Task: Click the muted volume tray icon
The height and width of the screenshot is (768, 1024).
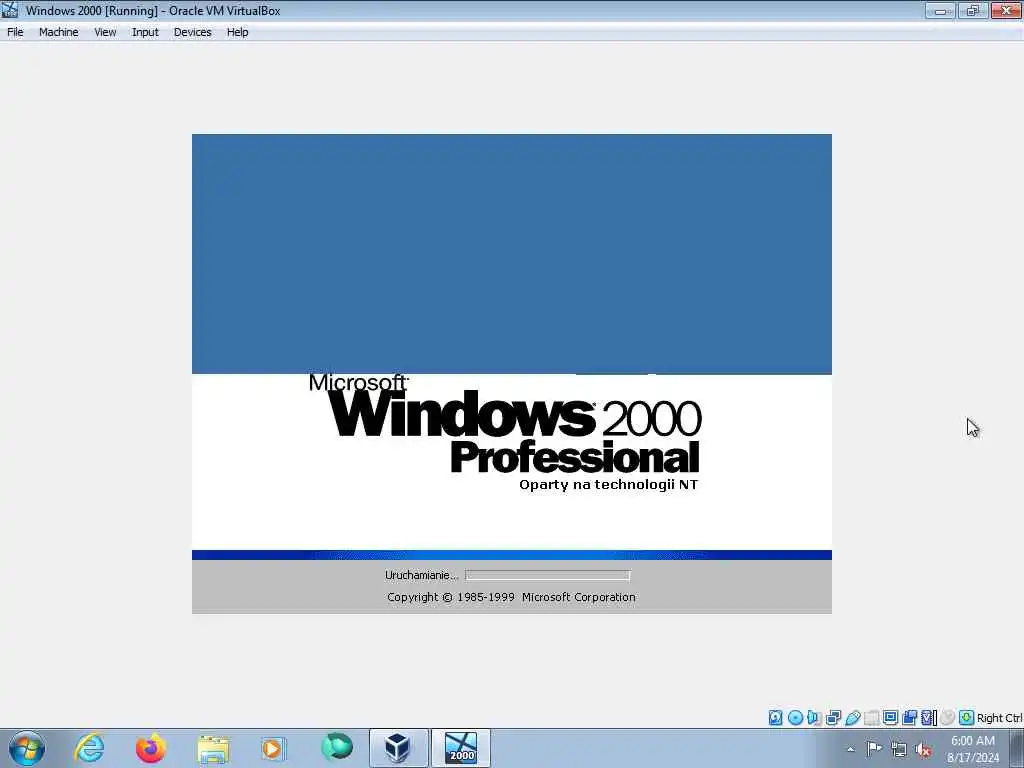Action: point(923,749)
